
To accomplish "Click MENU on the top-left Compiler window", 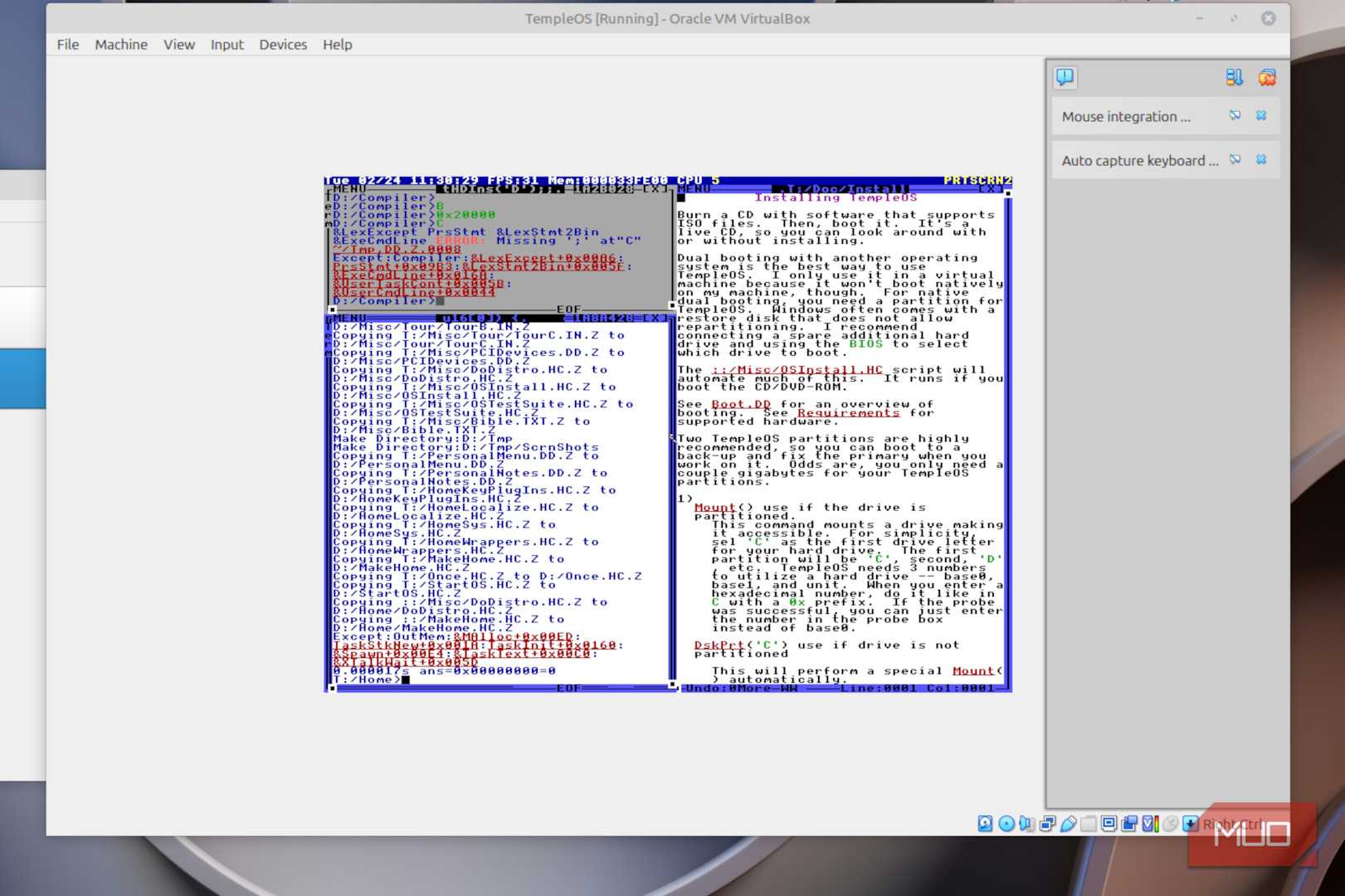I will point(349,189).
